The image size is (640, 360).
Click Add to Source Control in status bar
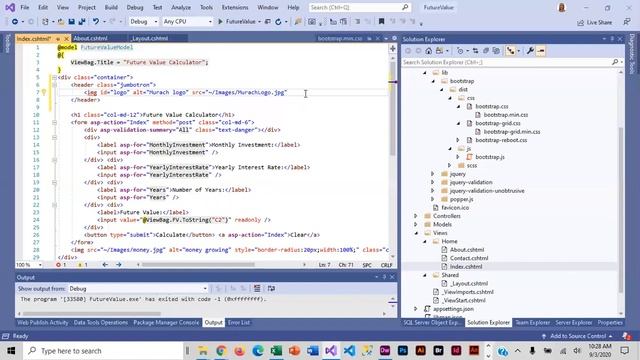click(578, 336)
